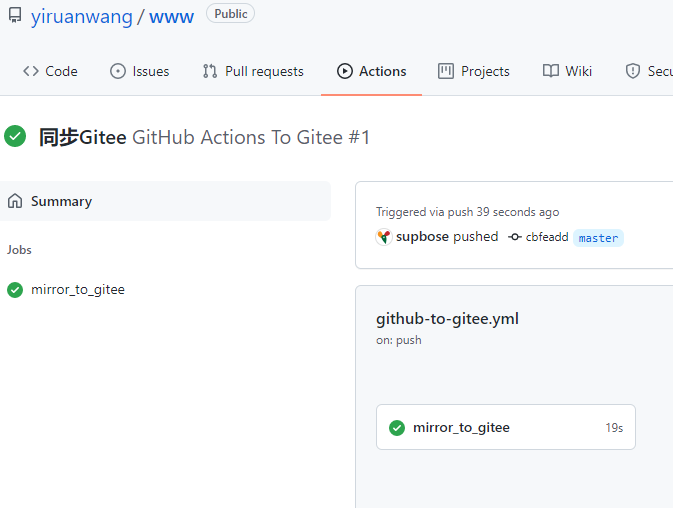Select the Actions tab
This screenshot has height=508, width=673.
[372, 71]
